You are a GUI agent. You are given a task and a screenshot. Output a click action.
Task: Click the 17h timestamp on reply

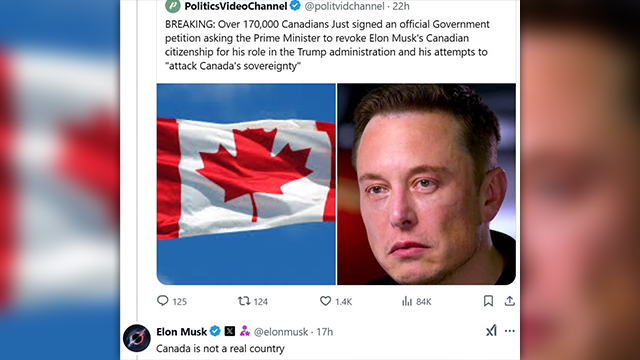tap(324, 332)
